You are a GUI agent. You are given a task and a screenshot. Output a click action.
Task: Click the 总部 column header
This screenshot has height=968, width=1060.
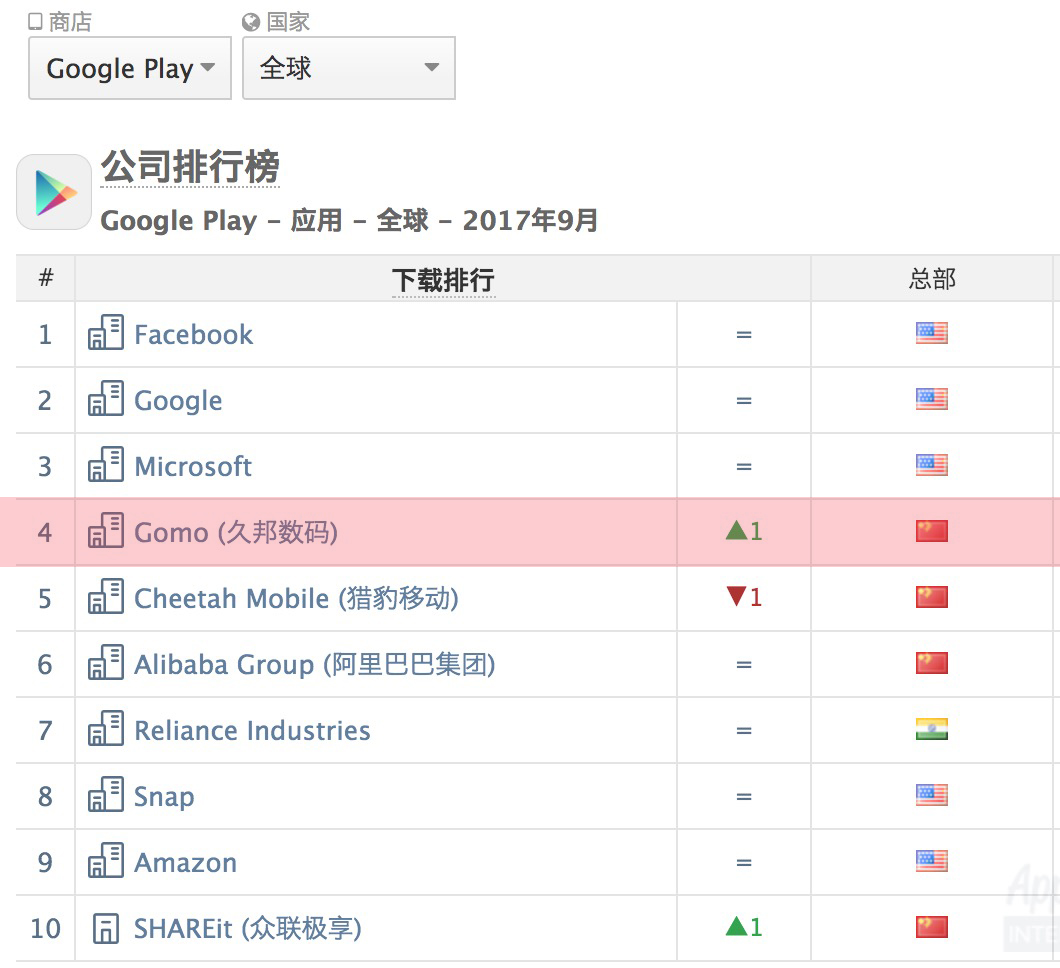click(x=932, y=279)
